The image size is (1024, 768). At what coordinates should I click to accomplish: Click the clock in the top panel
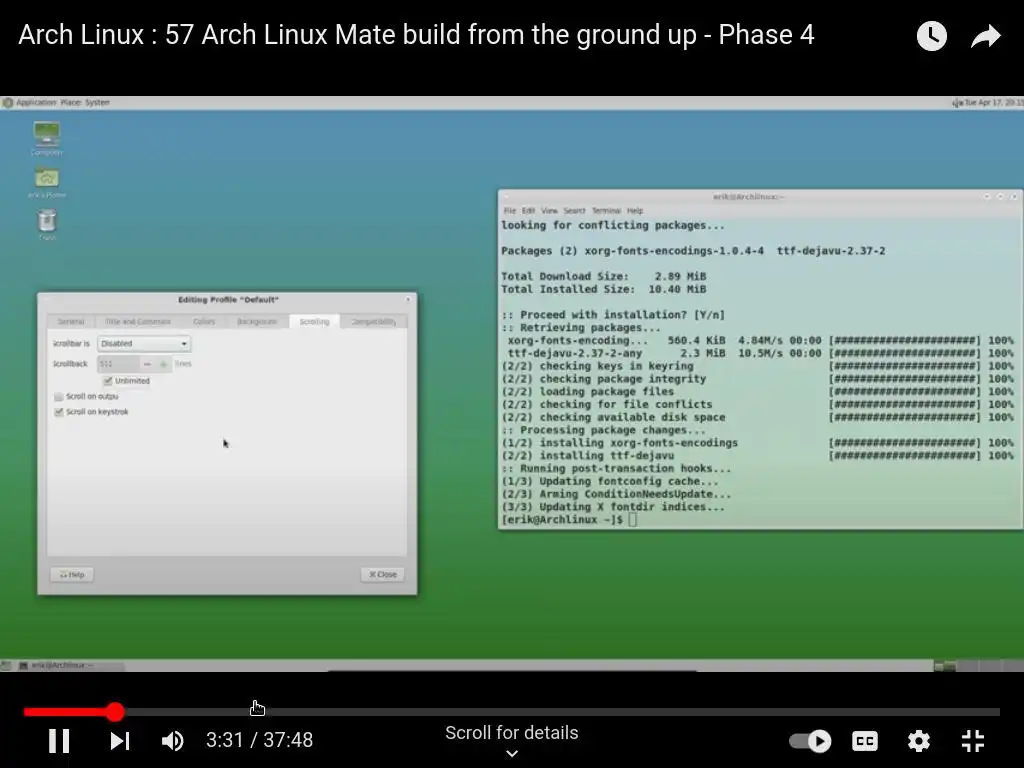click(993, 103)
